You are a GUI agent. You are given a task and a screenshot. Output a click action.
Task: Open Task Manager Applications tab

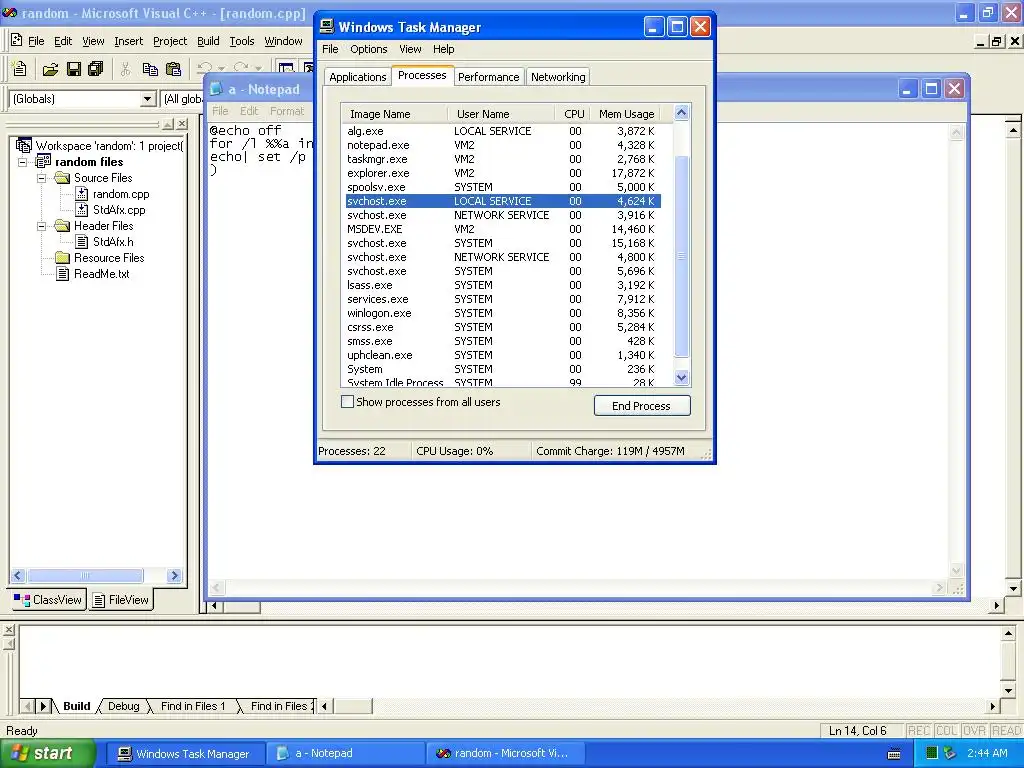coord(357,77)
